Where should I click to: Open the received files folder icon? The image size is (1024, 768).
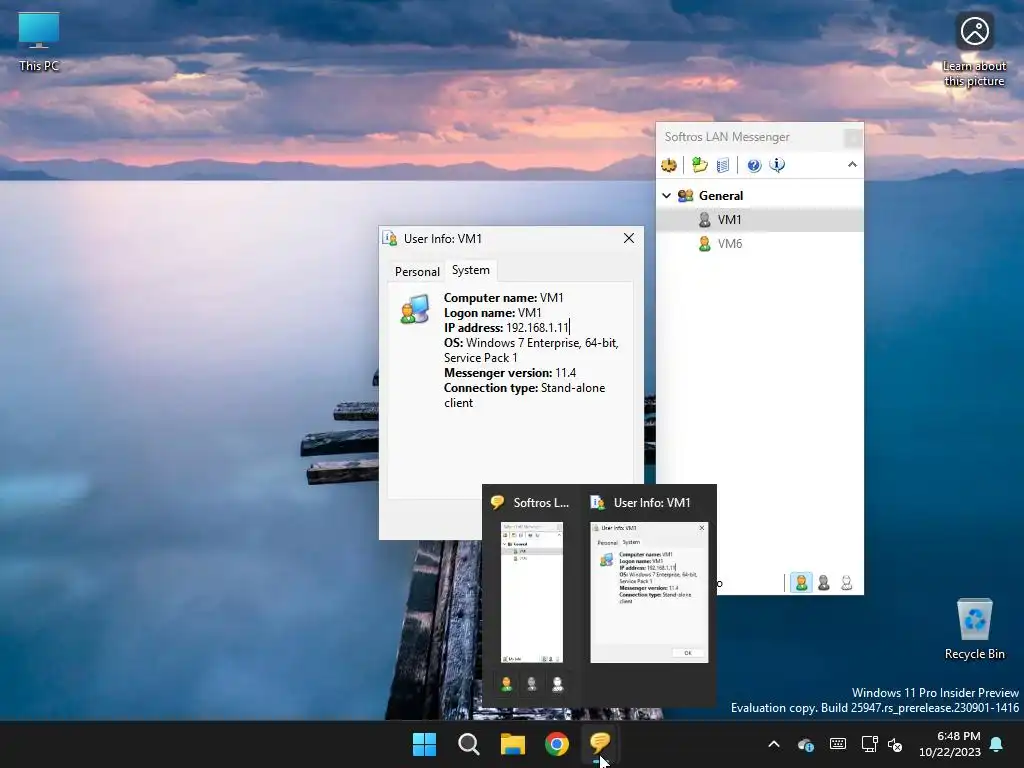click(x=700, y=165)
